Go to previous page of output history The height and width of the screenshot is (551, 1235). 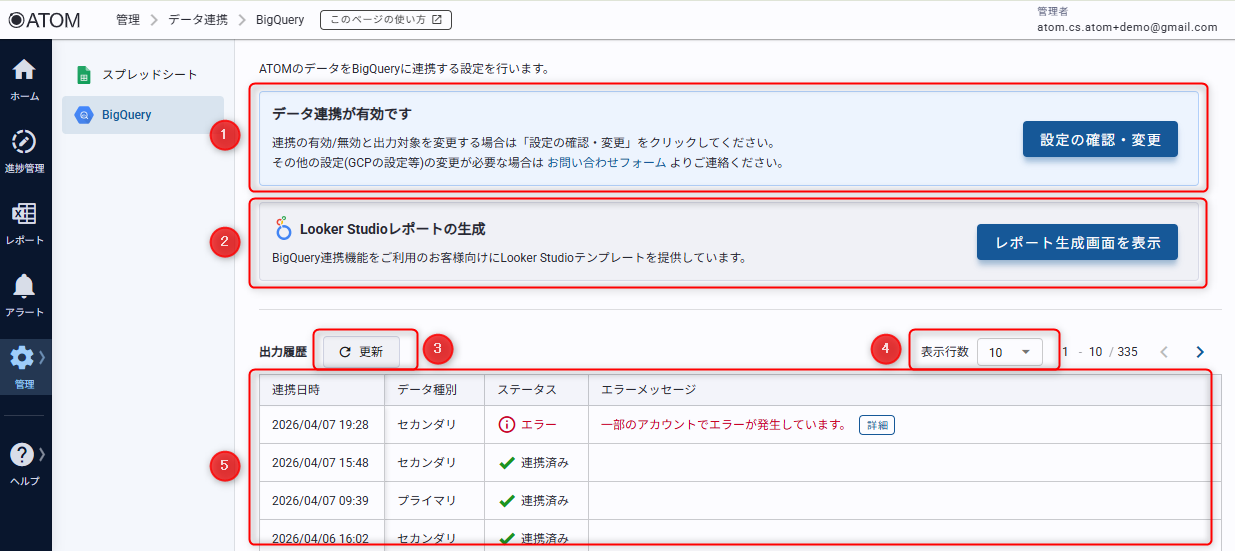click(x=1164, y=352)
